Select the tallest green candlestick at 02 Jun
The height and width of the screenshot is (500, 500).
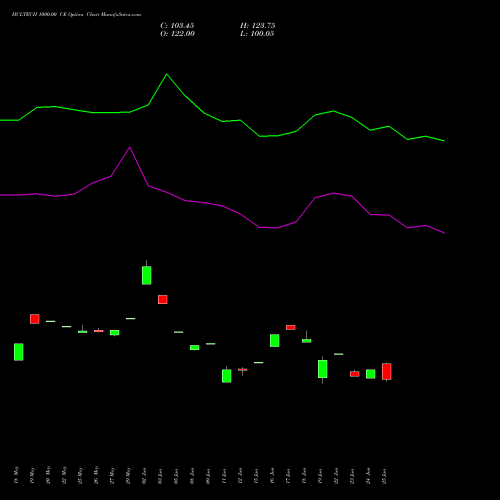(x=147, y=275)
